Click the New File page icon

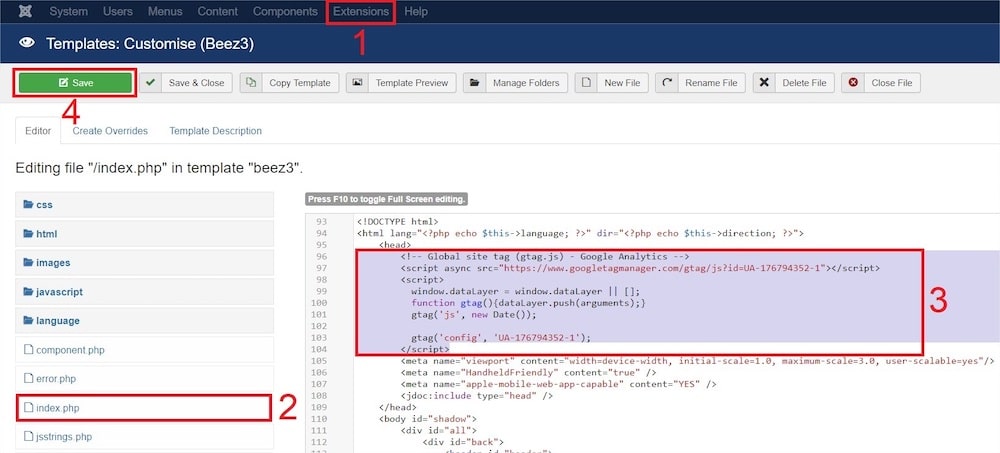click(587, 83)
